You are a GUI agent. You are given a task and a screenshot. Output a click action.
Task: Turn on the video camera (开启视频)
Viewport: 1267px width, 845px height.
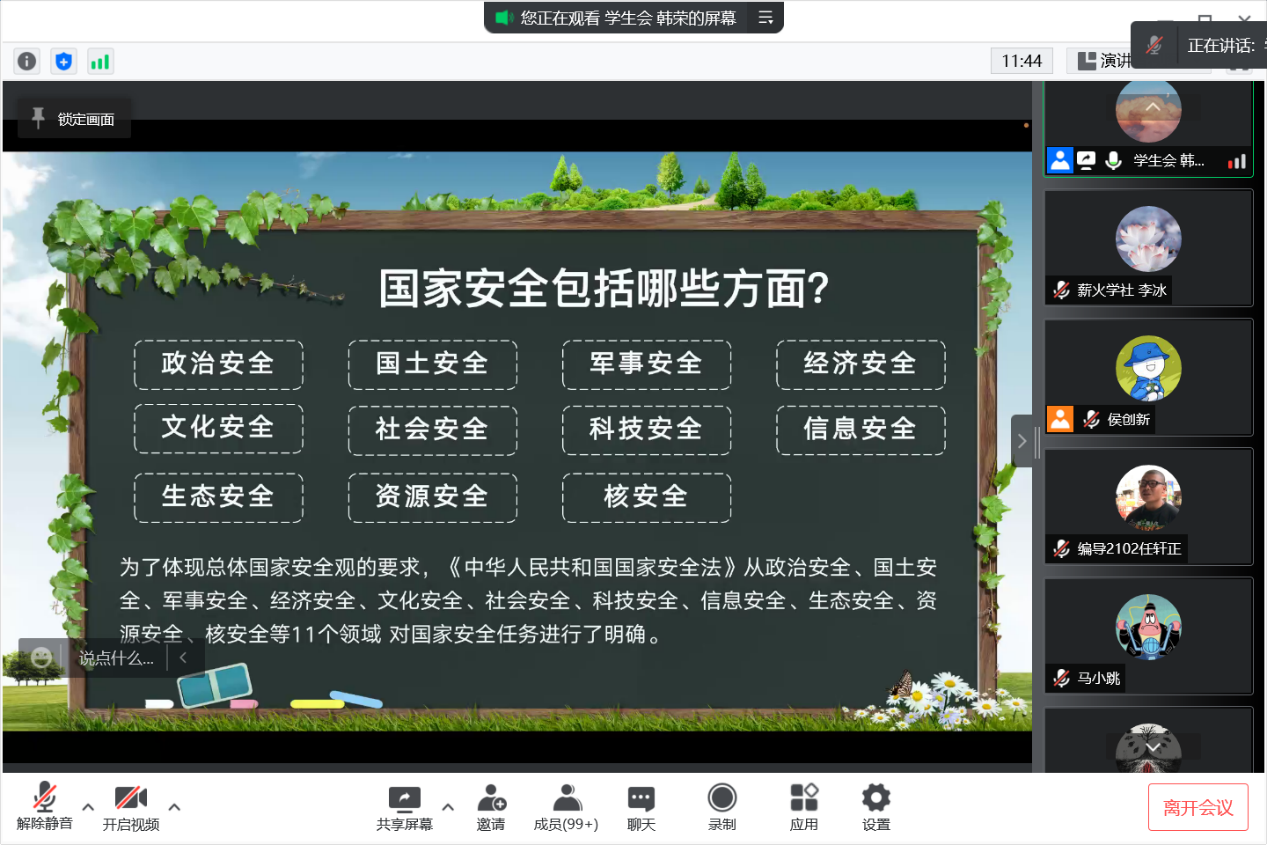pyautogui.click(x=131, y=807)
